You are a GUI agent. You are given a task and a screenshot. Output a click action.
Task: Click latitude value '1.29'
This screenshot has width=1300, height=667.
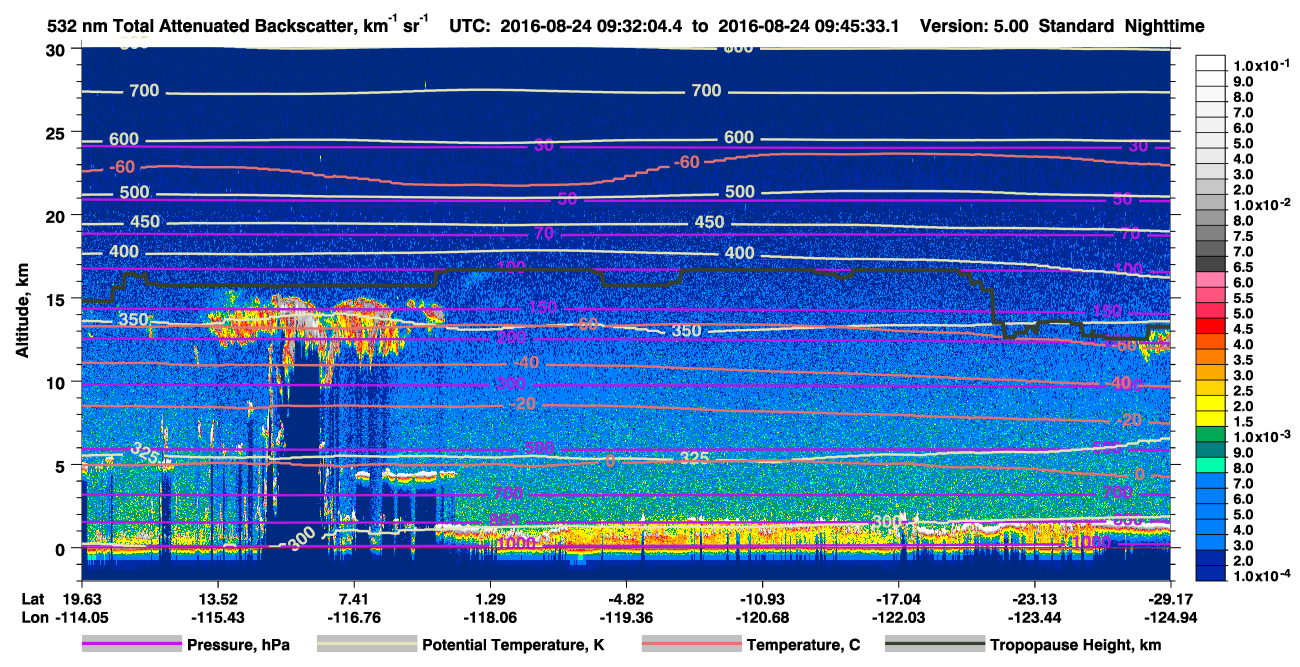pyautogui.click(x=490, y=600)
